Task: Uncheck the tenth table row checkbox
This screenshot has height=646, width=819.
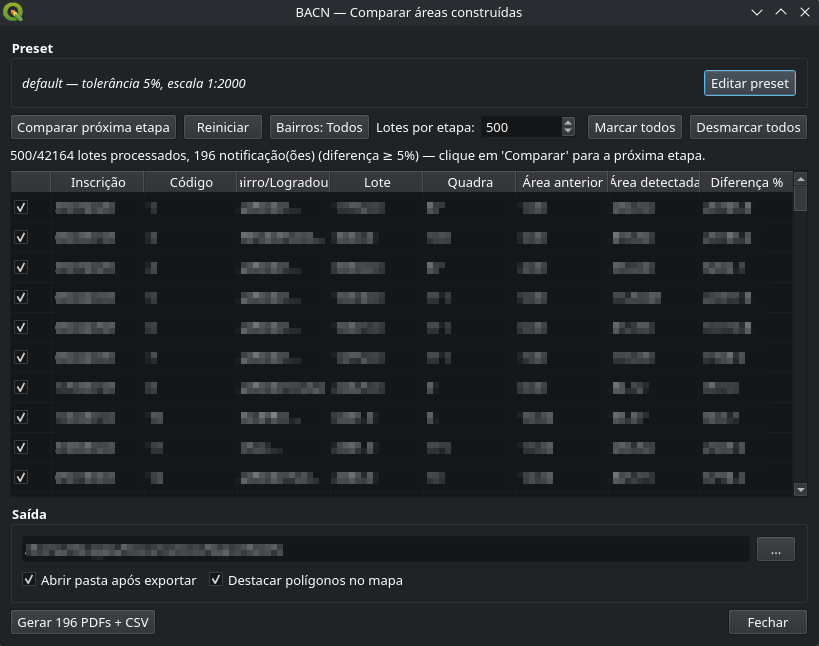Action: 21,477
